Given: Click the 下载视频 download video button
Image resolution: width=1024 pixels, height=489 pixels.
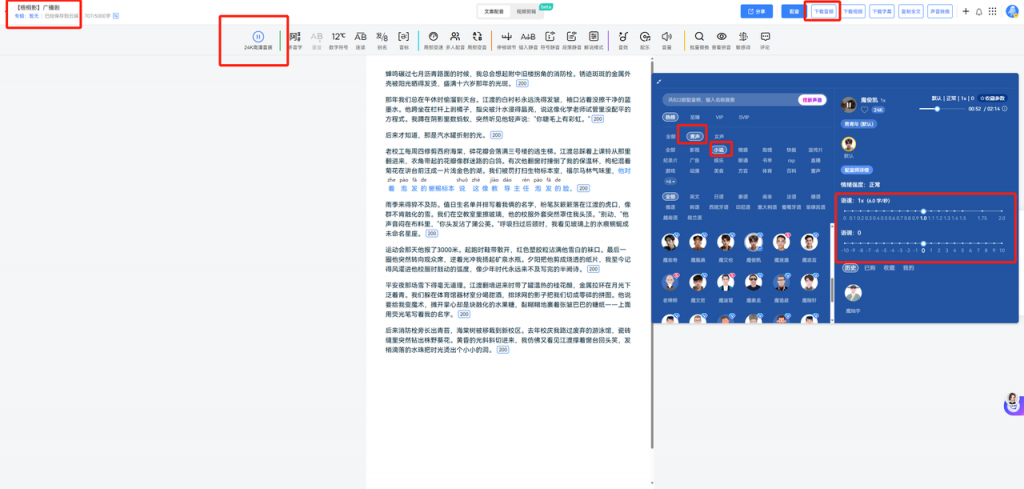Looking at the screenshot, I should tap(851, 11).
